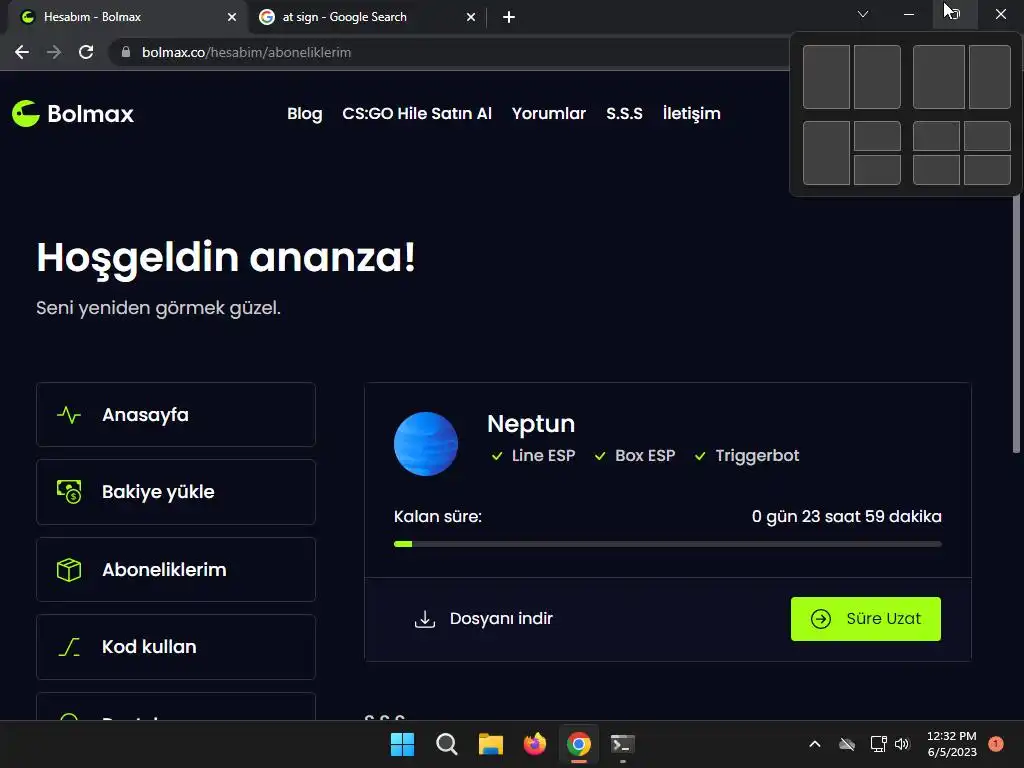Image resolution: width=1024 pixels, height=768 pixels.
Task: Choose the tall left pane of three-pane snap layout
Action: [x=826, y=153]
